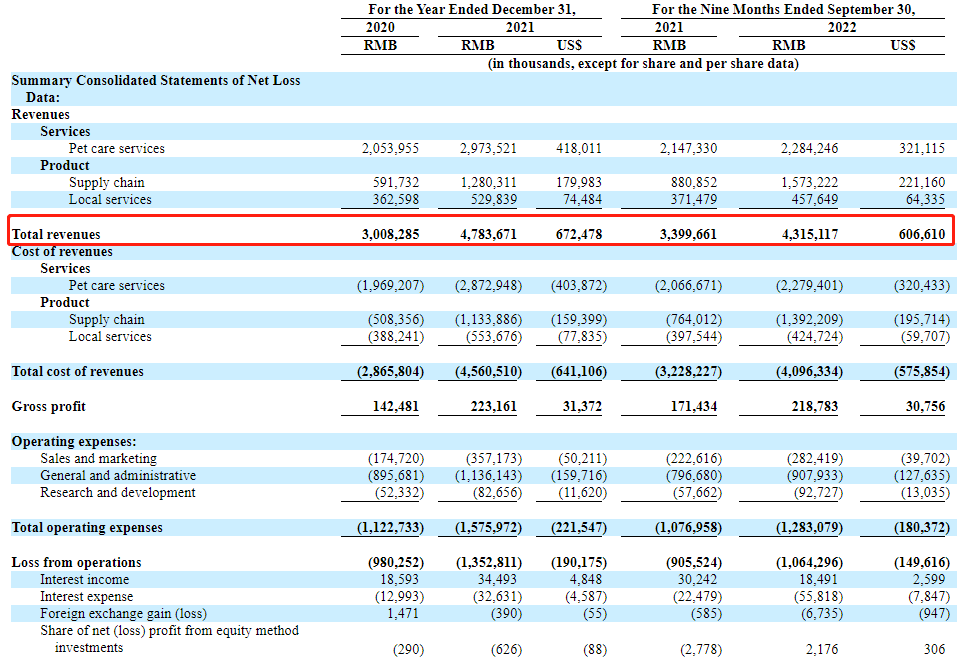Click 'For the Nine Months Ended September 30' header
This screenshot has width=968, height=663.
783,10
